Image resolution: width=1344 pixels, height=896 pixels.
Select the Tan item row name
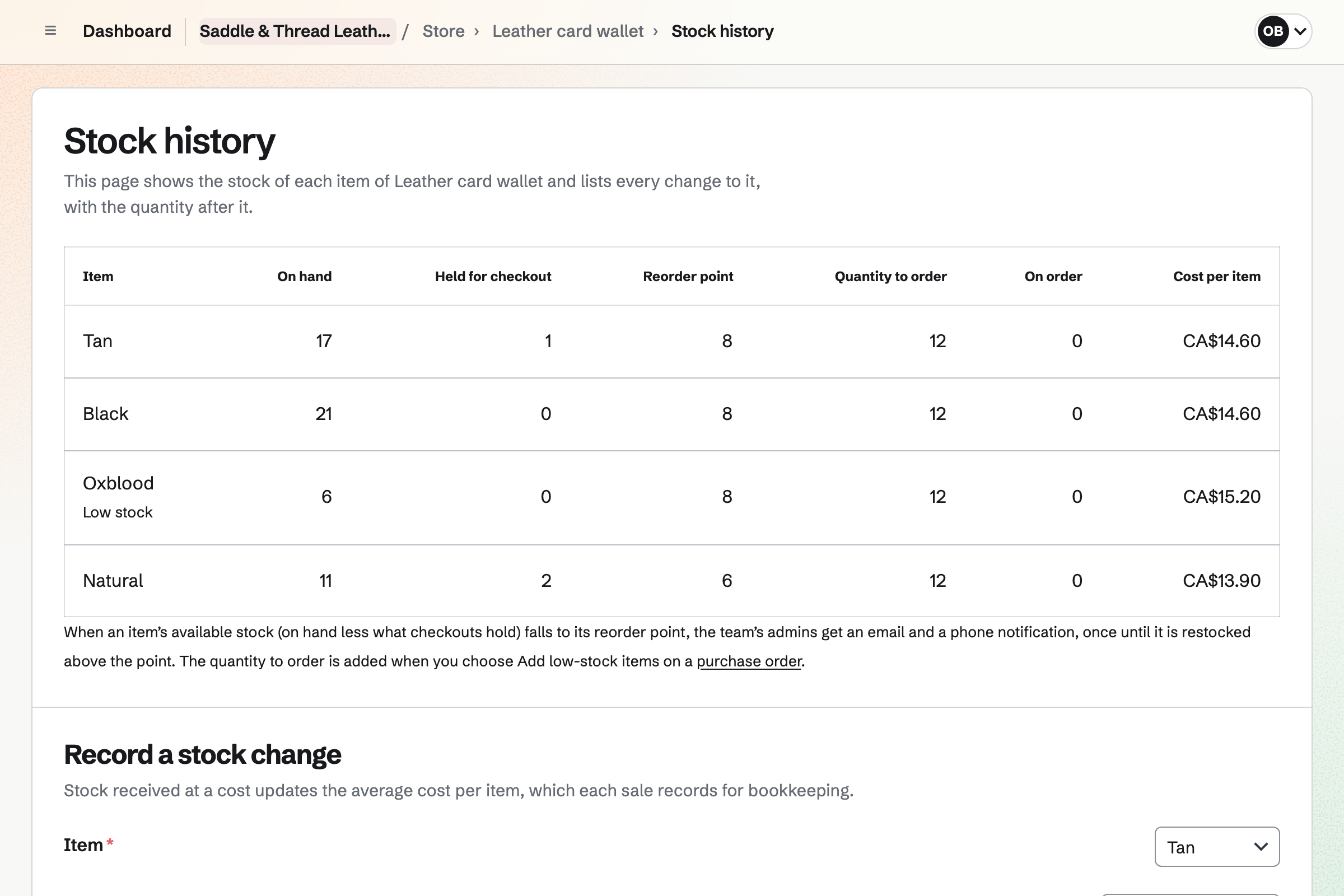coord(97,341)
